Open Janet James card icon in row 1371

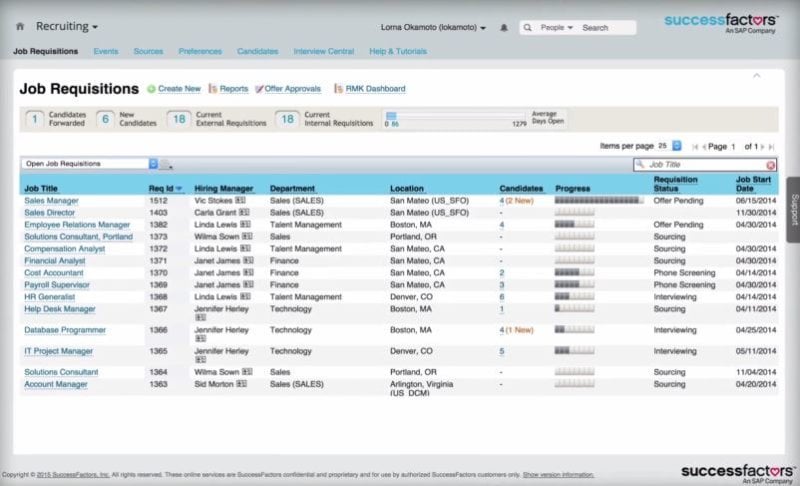pyautogui.click(x=248, y=260)
